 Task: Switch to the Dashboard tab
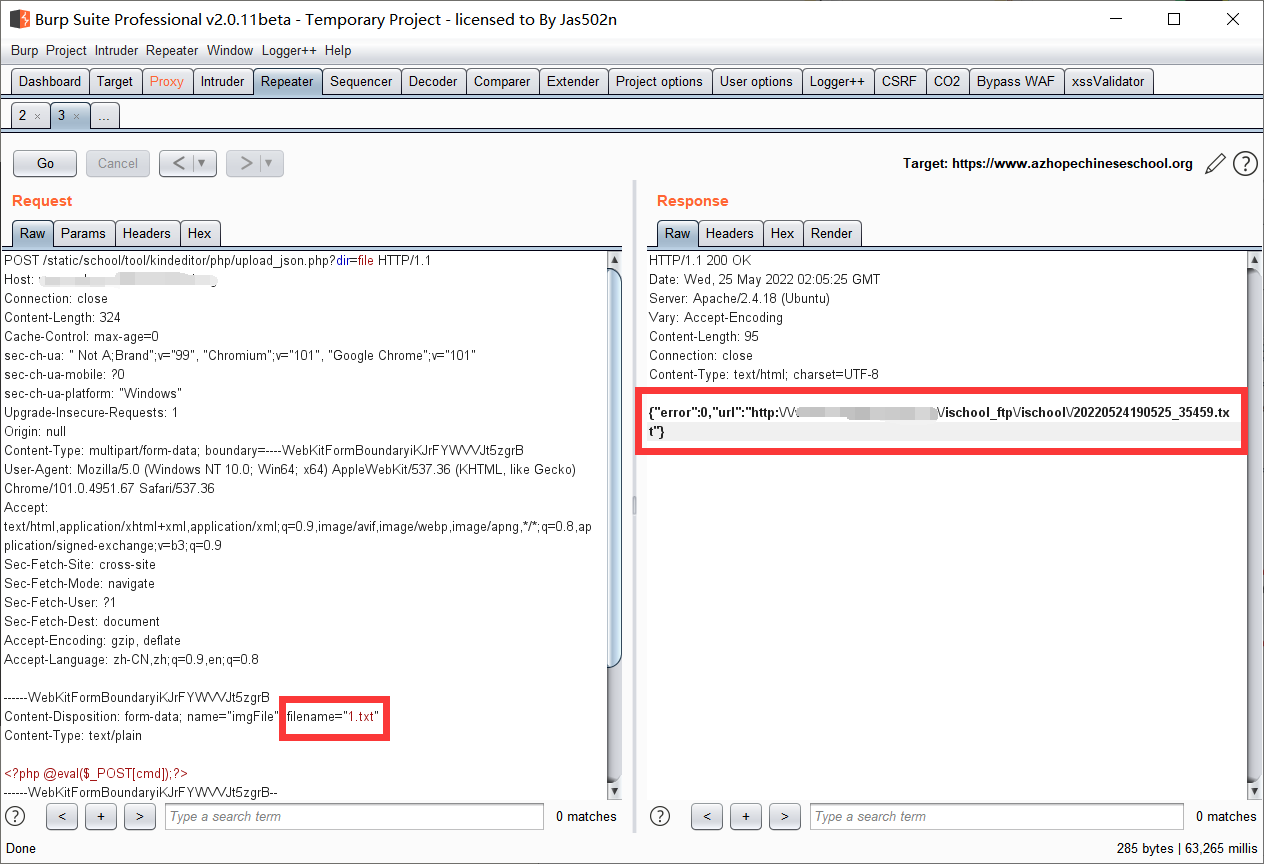[x=50, y=82]
